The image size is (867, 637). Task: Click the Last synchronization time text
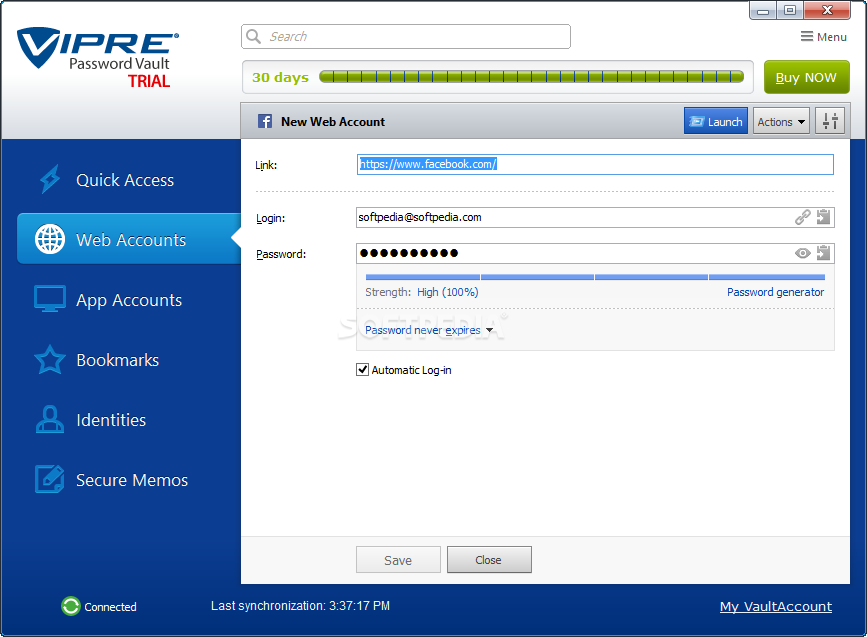click(300, 606)
